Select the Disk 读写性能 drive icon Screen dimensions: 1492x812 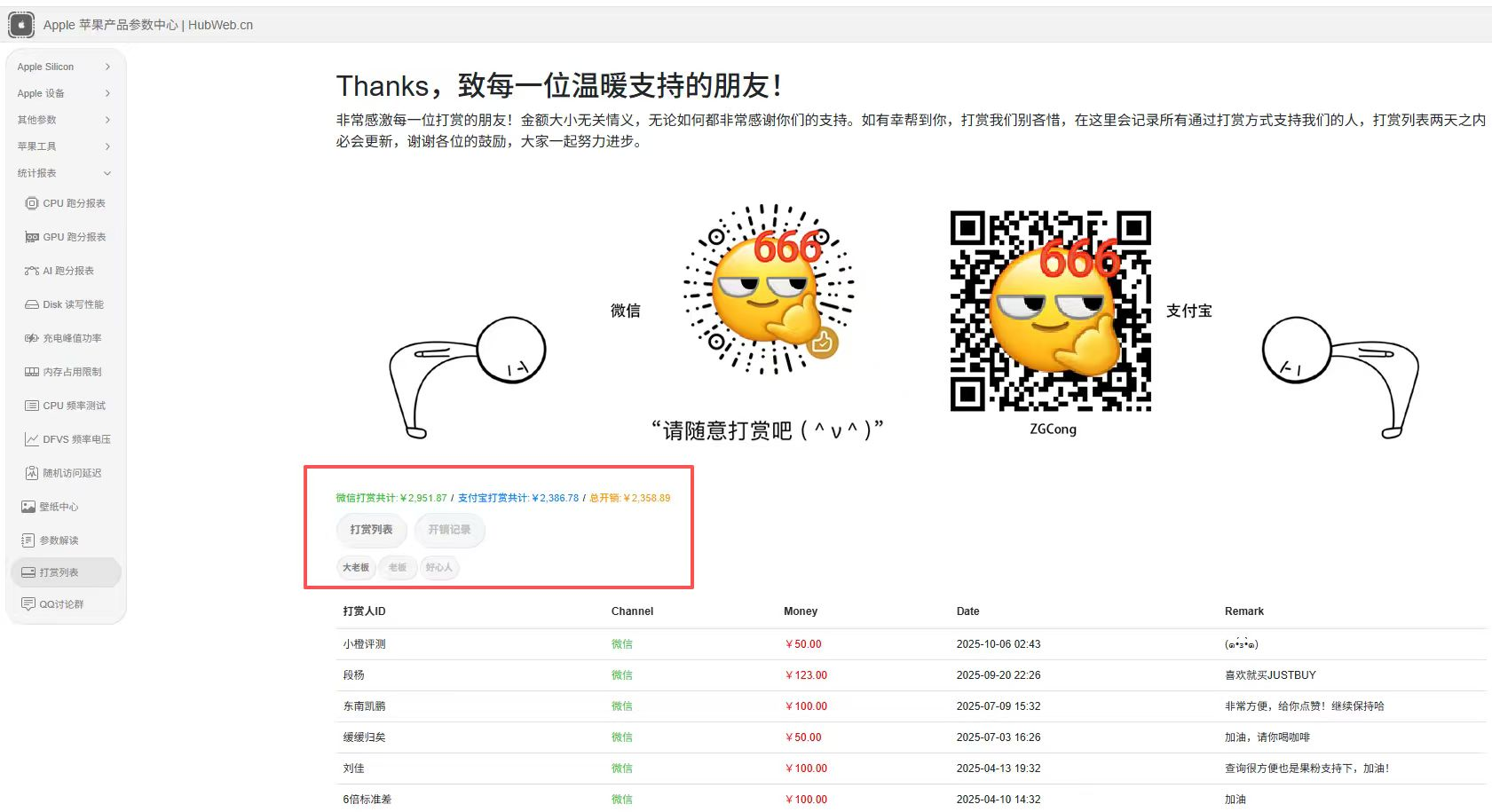coord(32,304)
